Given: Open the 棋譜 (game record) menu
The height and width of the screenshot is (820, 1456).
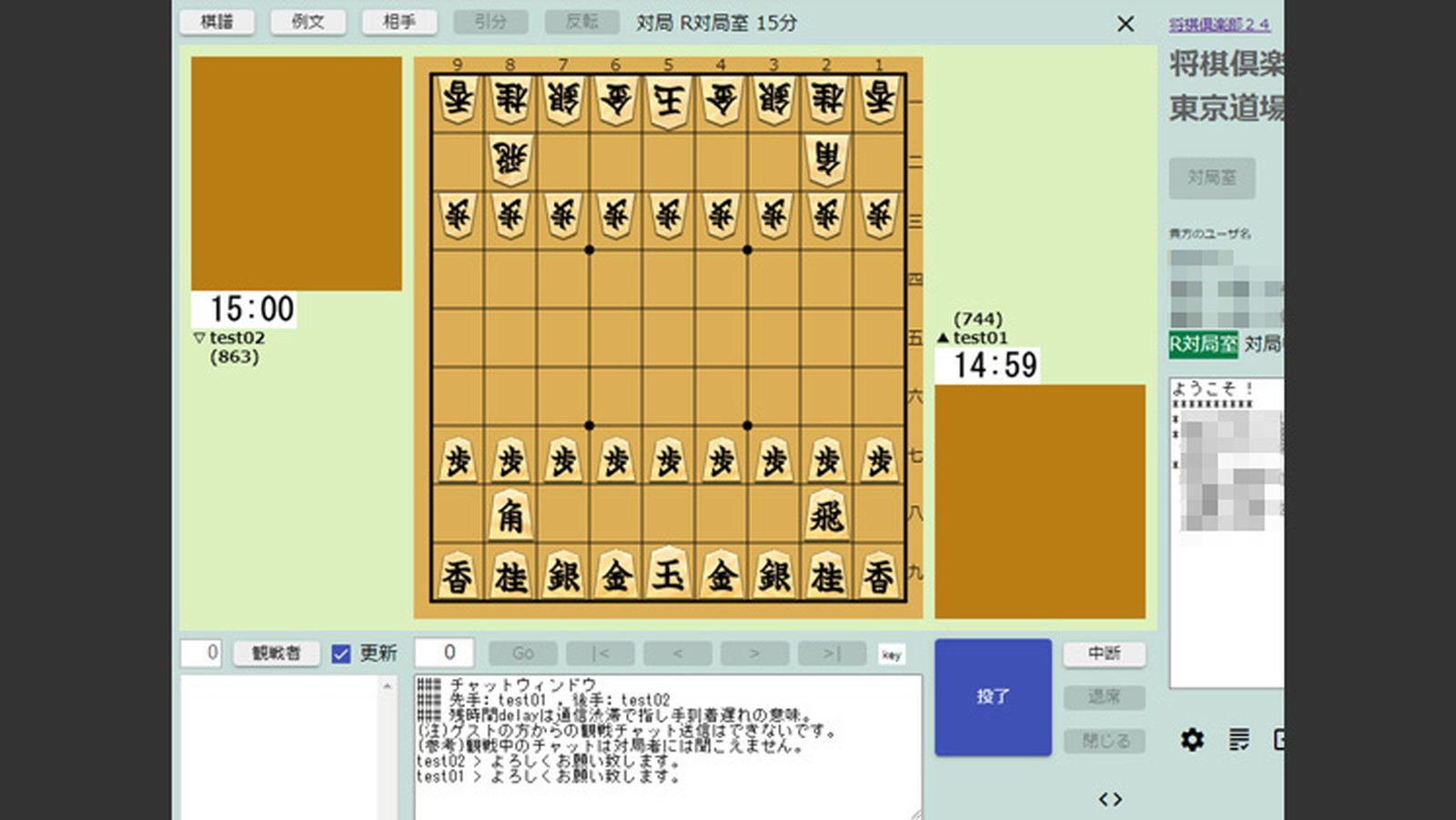Looking at the screenshot, I should [217, 23].
